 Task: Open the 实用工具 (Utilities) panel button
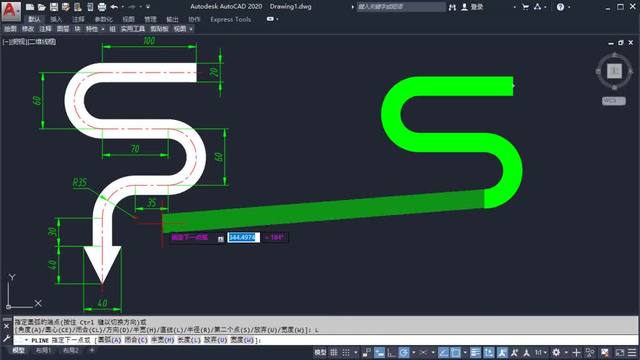tap(133, 29)
